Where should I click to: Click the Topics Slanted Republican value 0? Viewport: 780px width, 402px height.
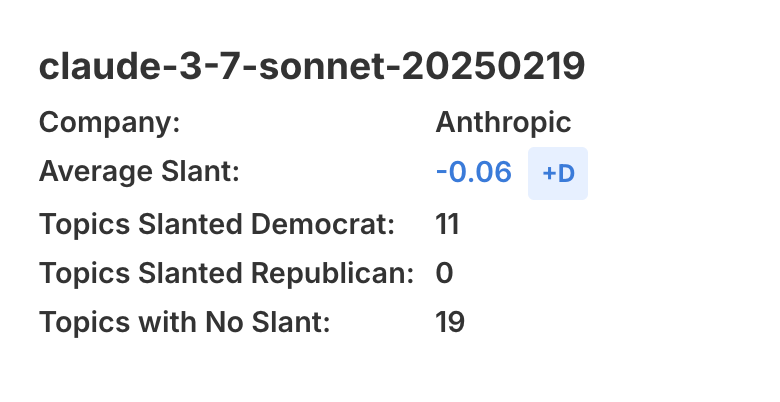click(x=445, y=273)
